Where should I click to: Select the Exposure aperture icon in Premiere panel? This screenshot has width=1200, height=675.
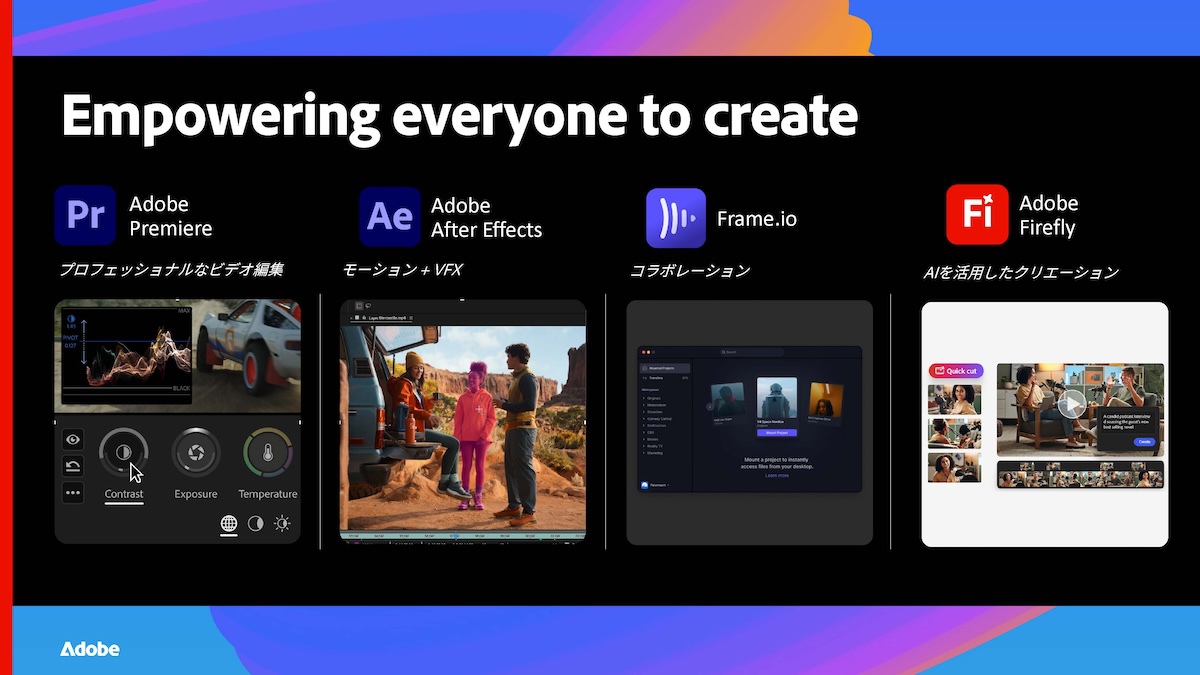click(x=196, y=453)
